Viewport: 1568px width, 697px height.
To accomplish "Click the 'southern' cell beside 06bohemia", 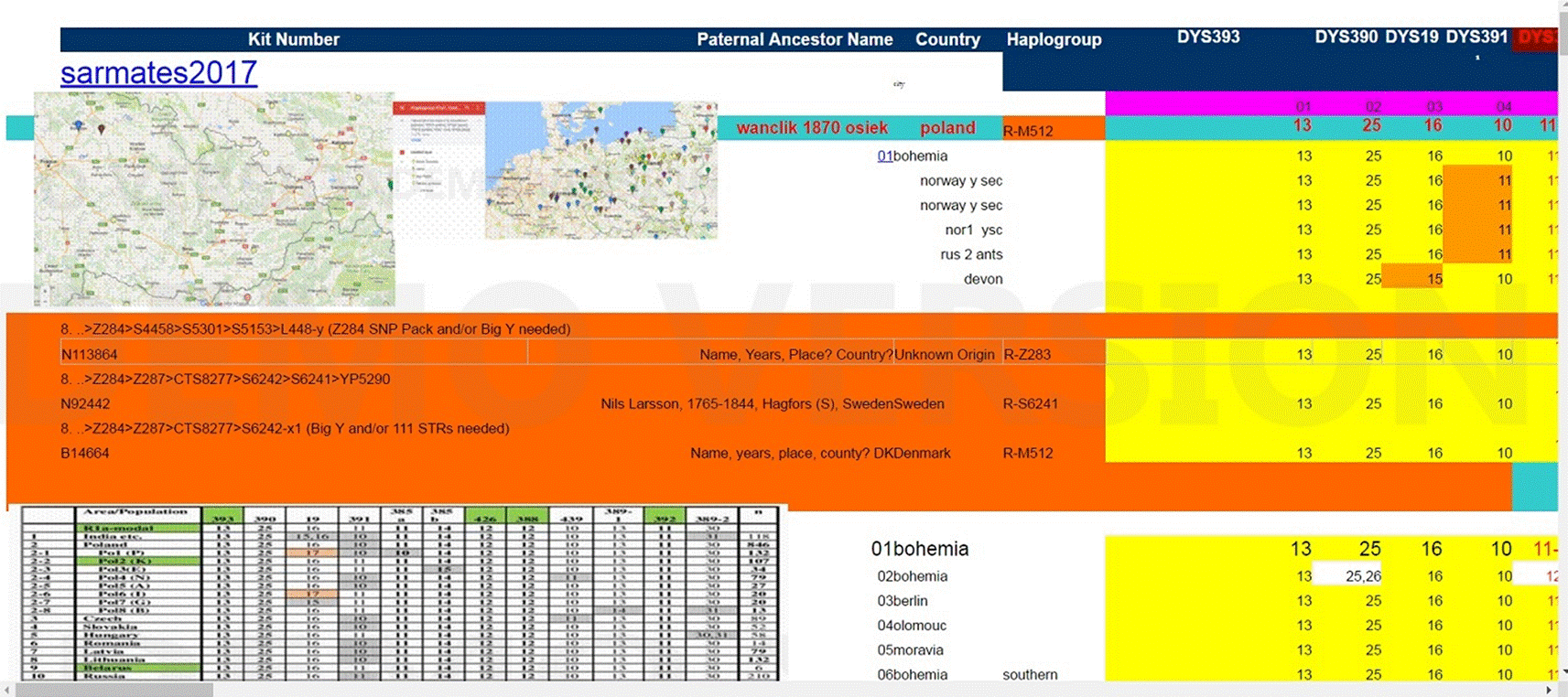I will point(1030,675).
